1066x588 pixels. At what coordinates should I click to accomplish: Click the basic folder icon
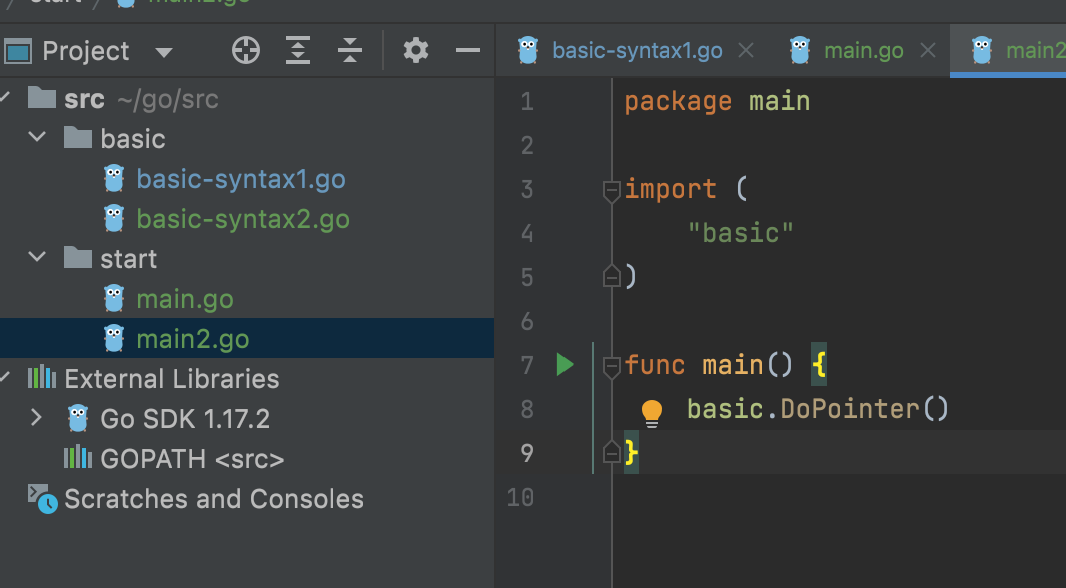(78, 137)
